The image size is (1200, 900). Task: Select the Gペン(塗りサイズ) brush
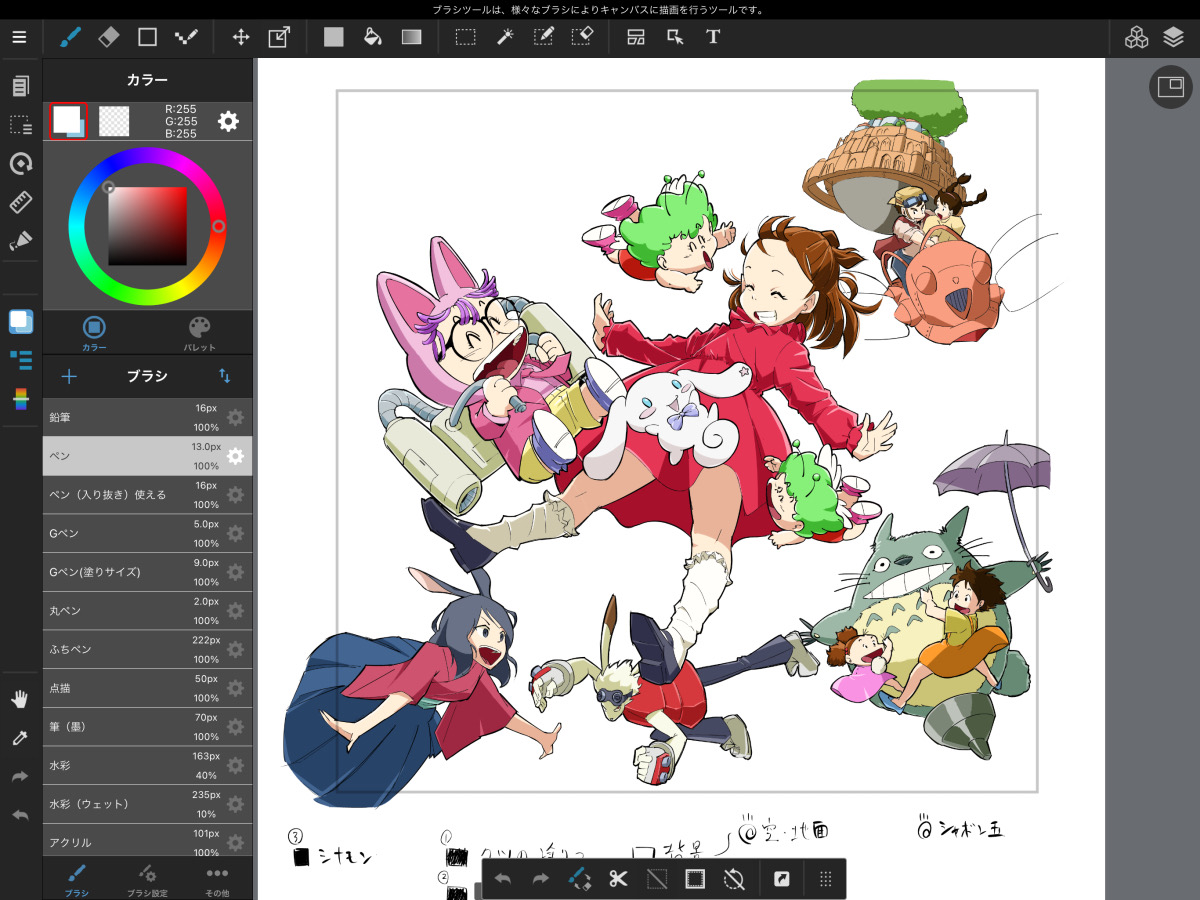tap(147, 571)
